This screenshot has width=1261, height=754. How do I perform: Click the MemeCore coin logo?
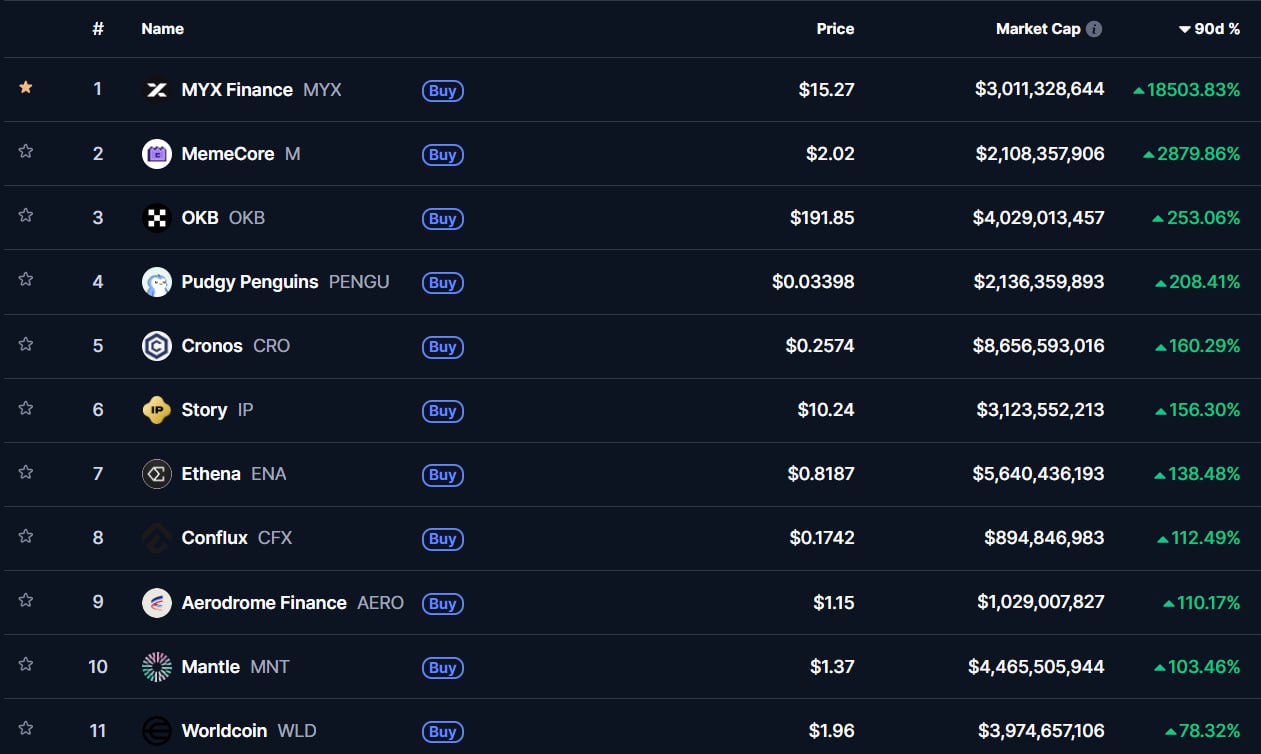click(x=157, y=154)
